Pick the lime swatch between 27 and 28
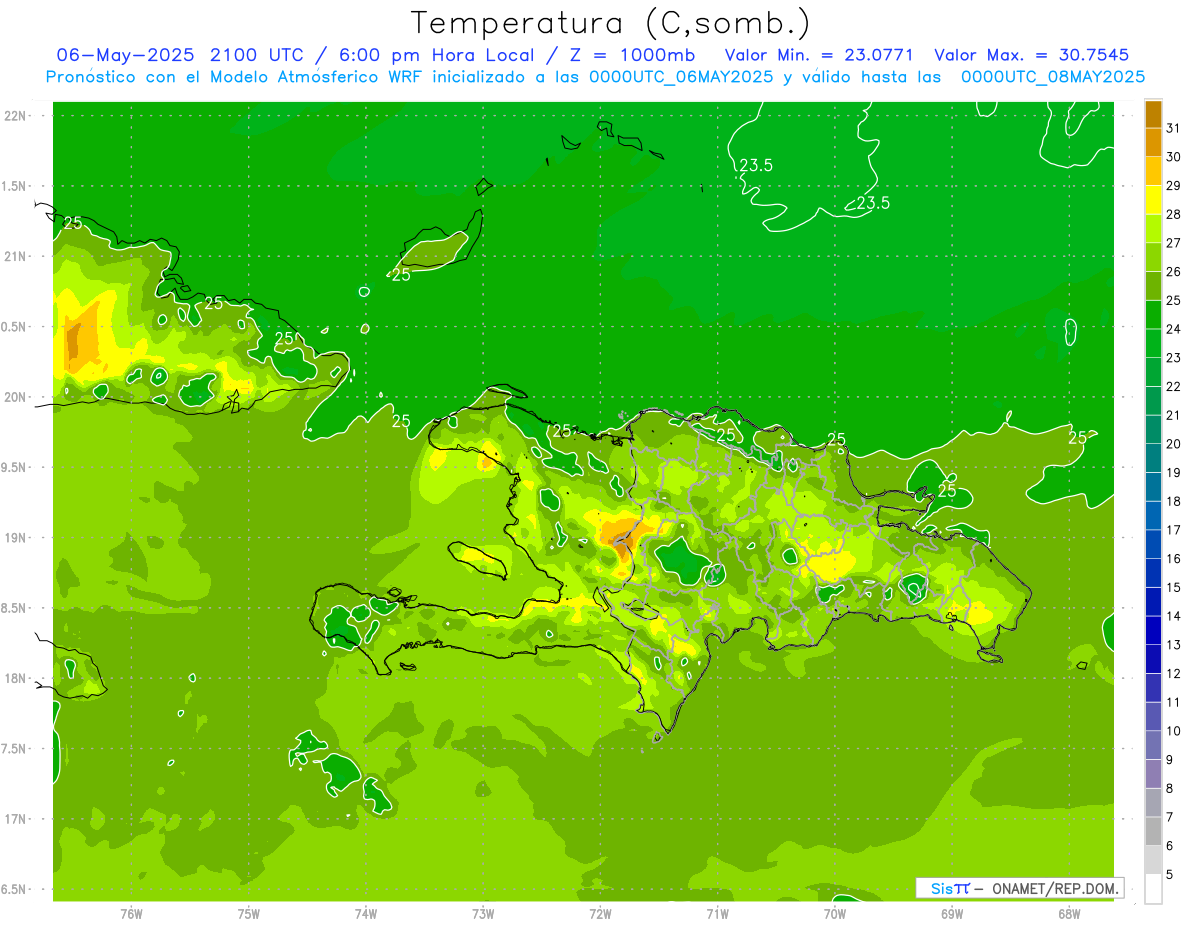The width and height of the screenshot is (1200, 927). pos(1153,228)
